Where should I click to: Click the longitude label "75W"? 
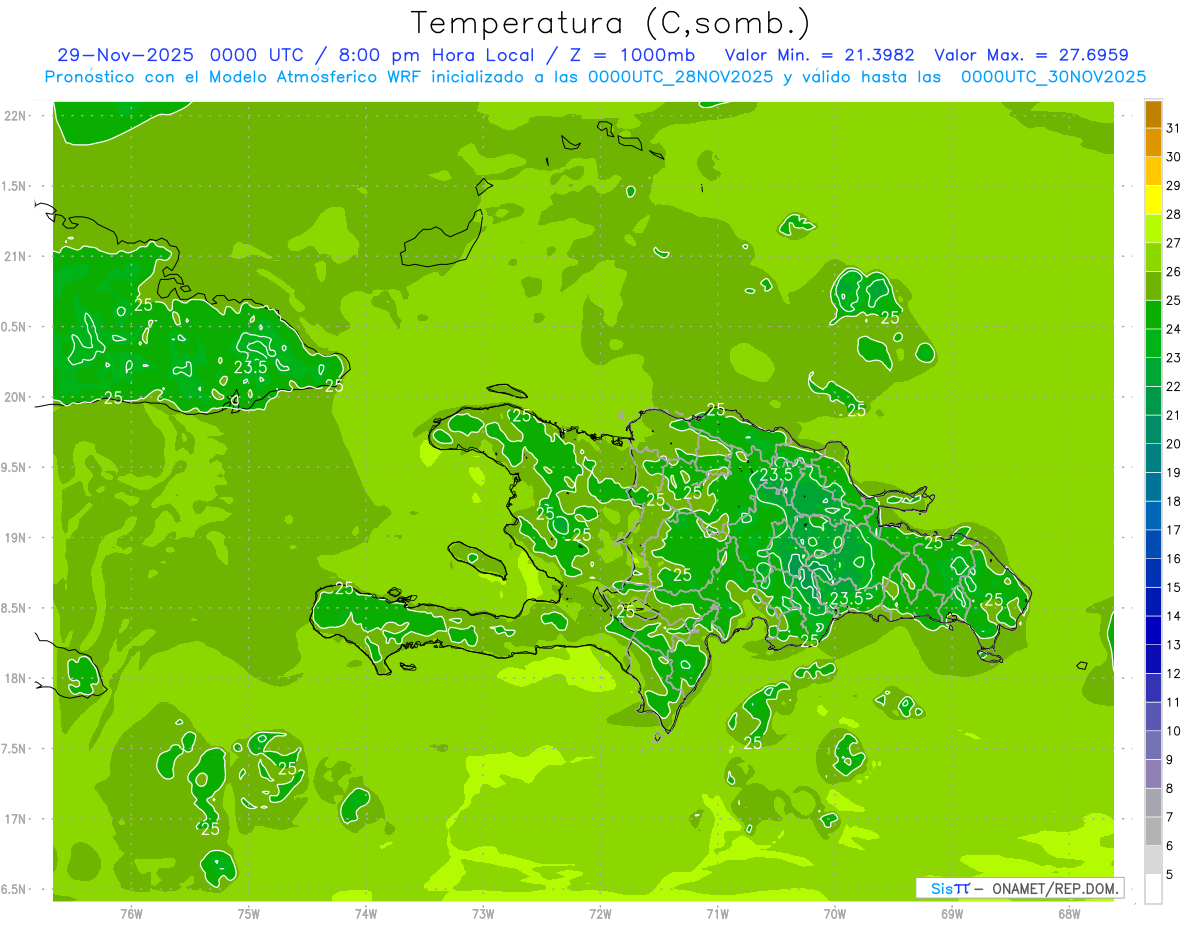click(248, 914)
